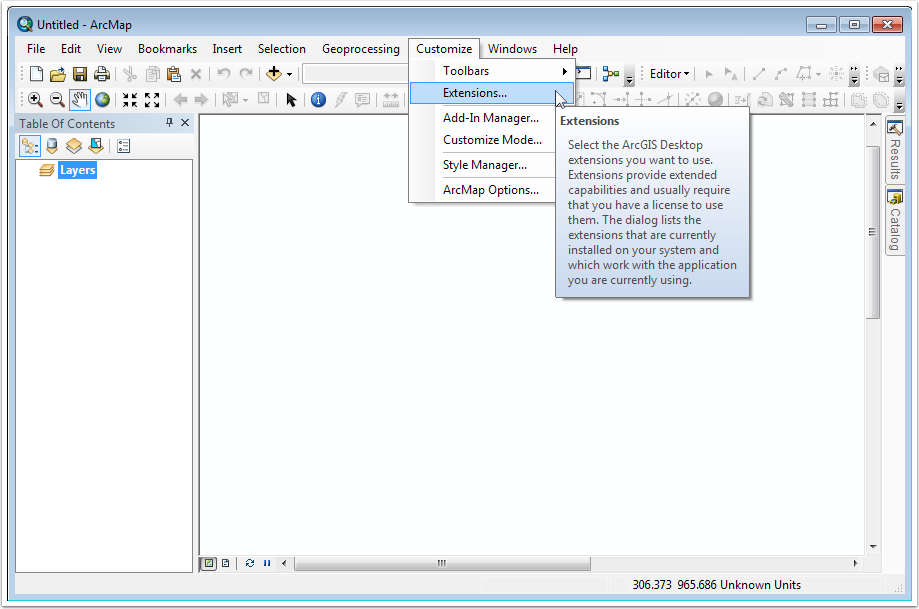This screenshot has width=919, height=609.
Task: Select the black arrow Select Elements tool
Action: click(291, 100)
